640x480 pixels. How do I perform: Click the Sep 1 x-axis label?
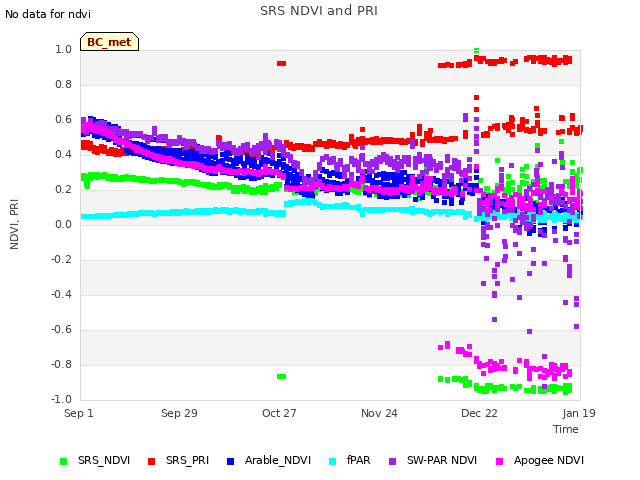(x=79, y=413)
